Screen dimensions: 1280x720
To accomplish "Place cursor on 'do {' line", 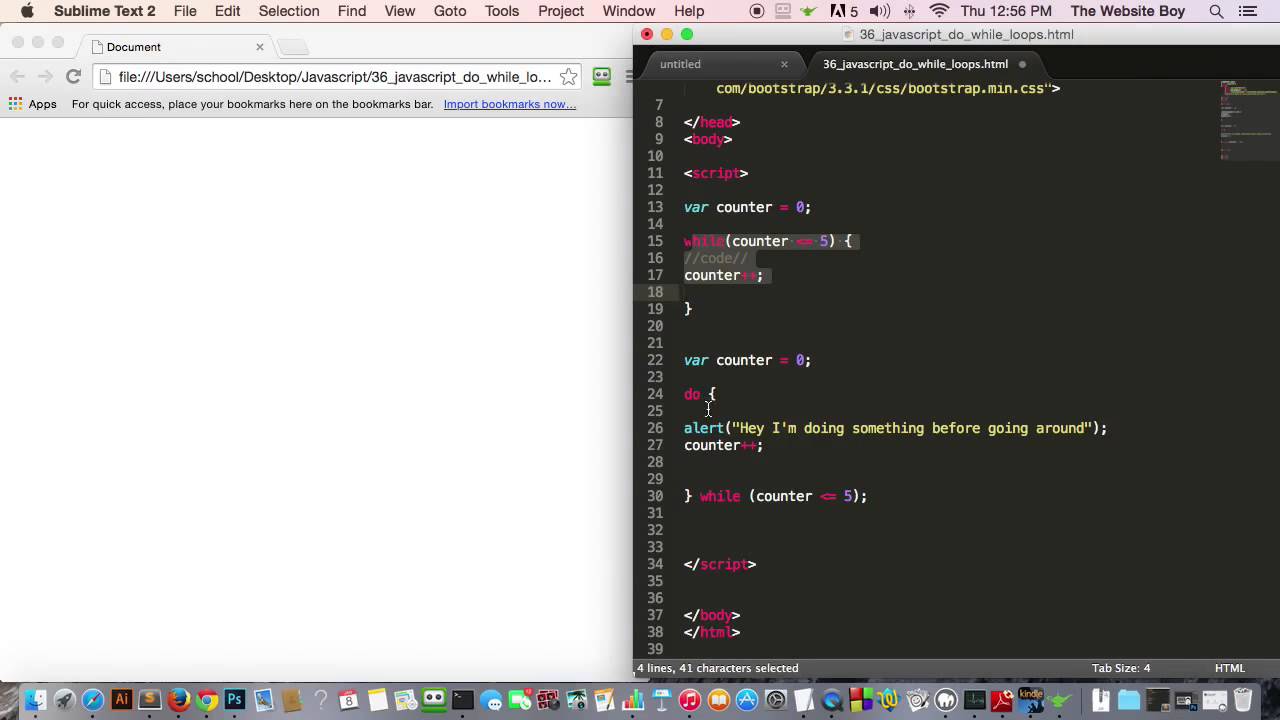I will [700, 394].
